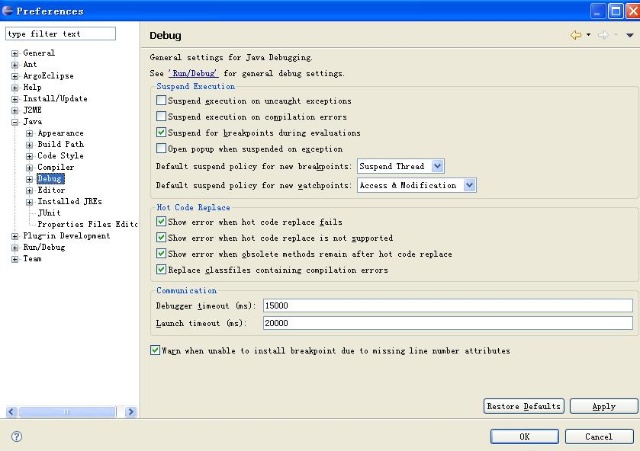Expand the Install/Update tree node

click(15, 99)
